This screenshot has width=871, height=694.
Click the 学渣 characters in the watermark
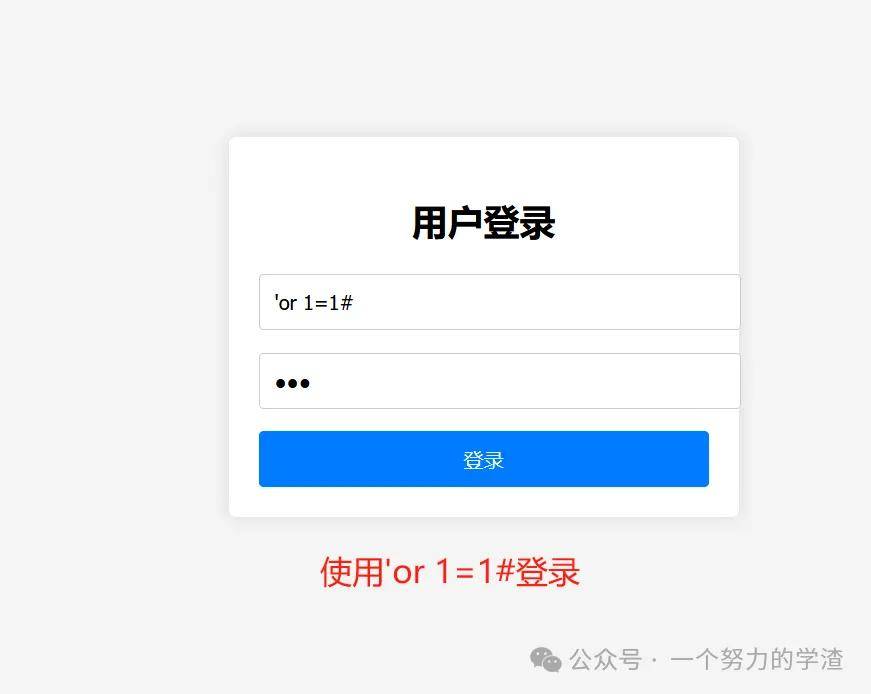819,660
